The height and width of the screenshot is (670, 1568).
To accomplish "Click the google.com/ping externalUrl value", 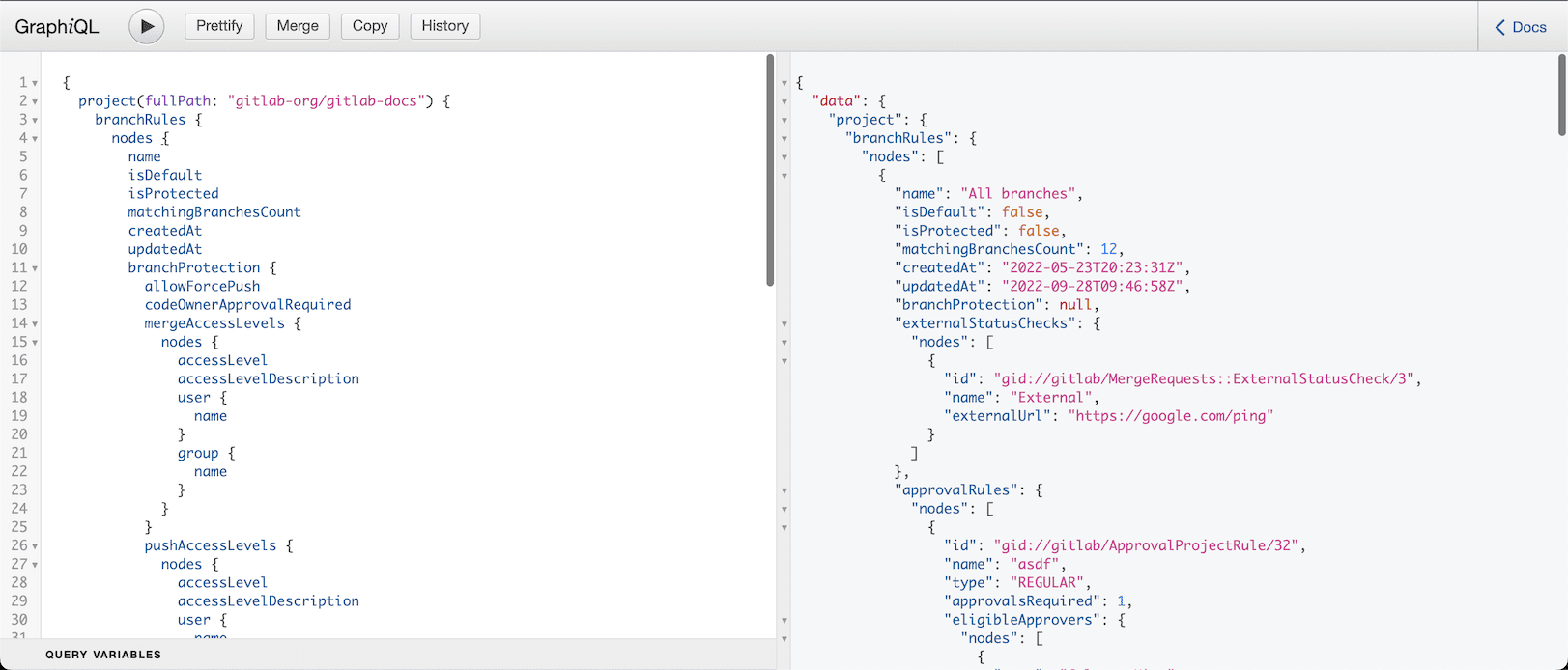I will tap(1170, 416).
